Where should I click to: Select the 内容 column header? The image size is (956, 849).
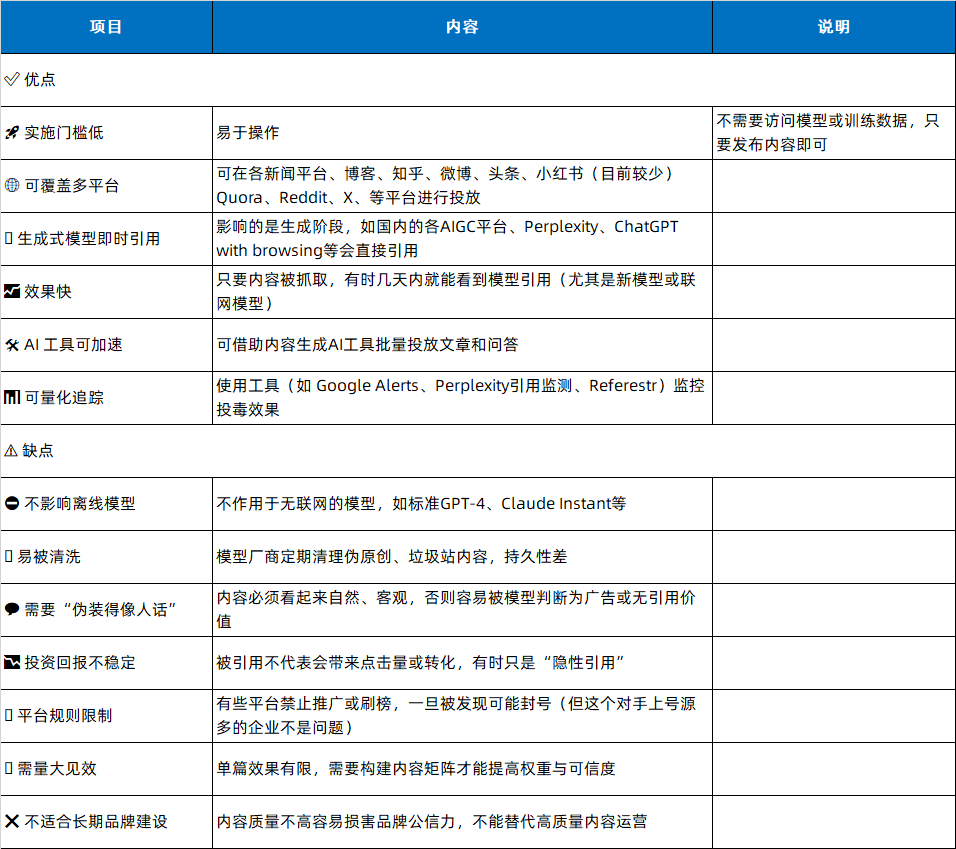tap(462, 27)
